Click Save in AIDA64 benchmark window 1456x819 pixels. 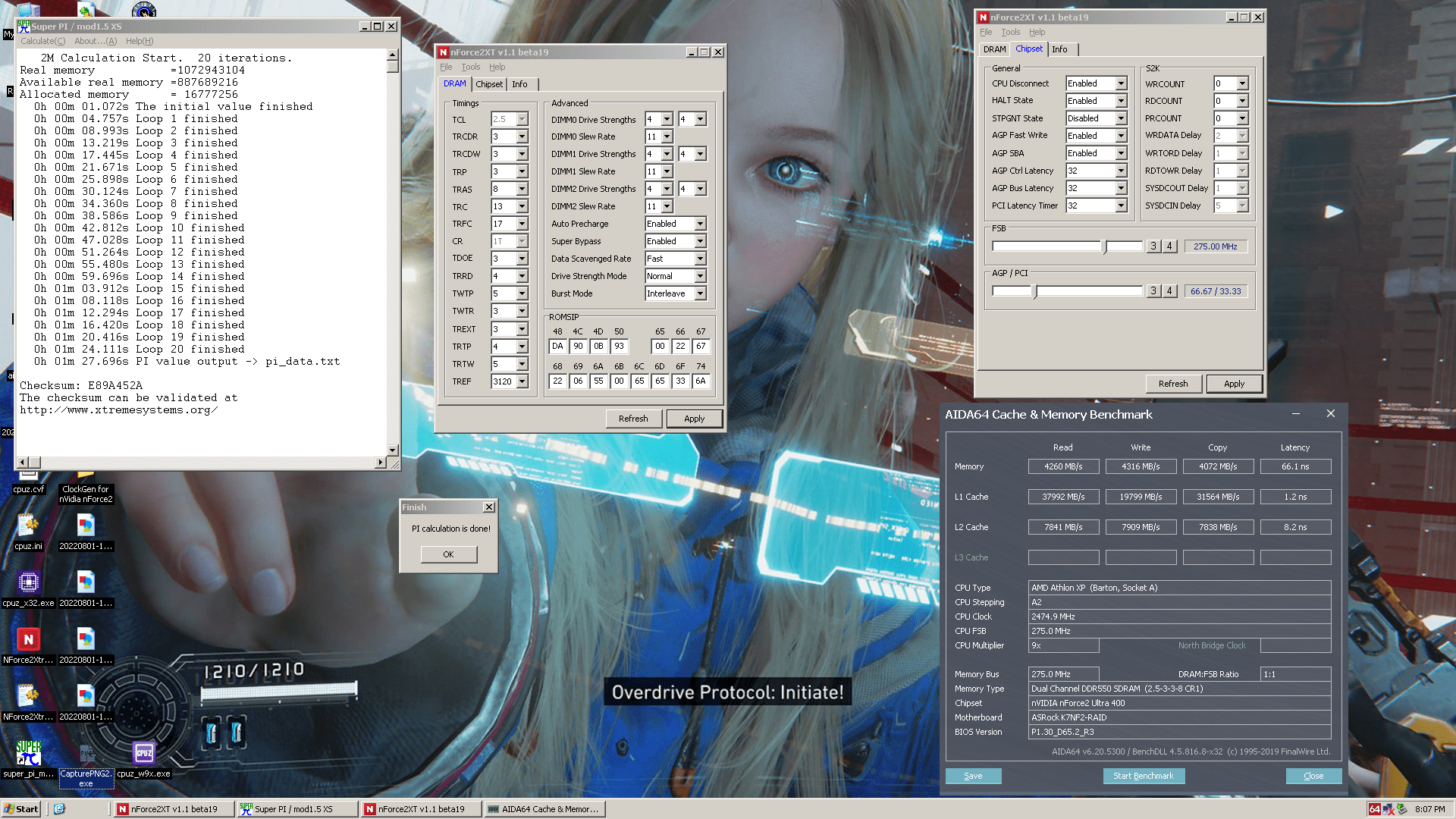pyautogui.click(x=973, y=776)
